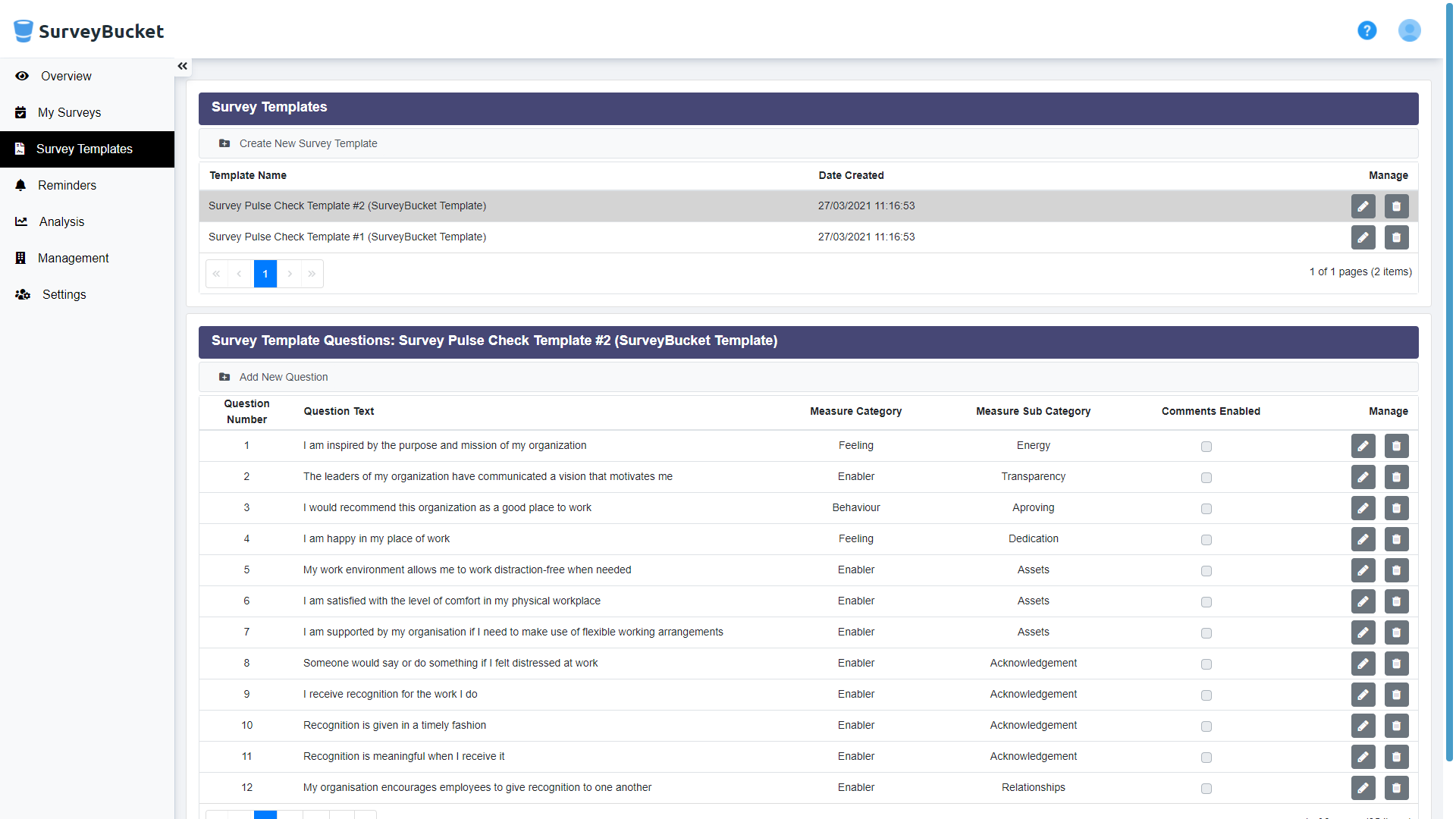Viewport: 1456px width, 819px height.
Task: Enable comments for question 8
Action: pyautogui.click(x=1207, y=664)
